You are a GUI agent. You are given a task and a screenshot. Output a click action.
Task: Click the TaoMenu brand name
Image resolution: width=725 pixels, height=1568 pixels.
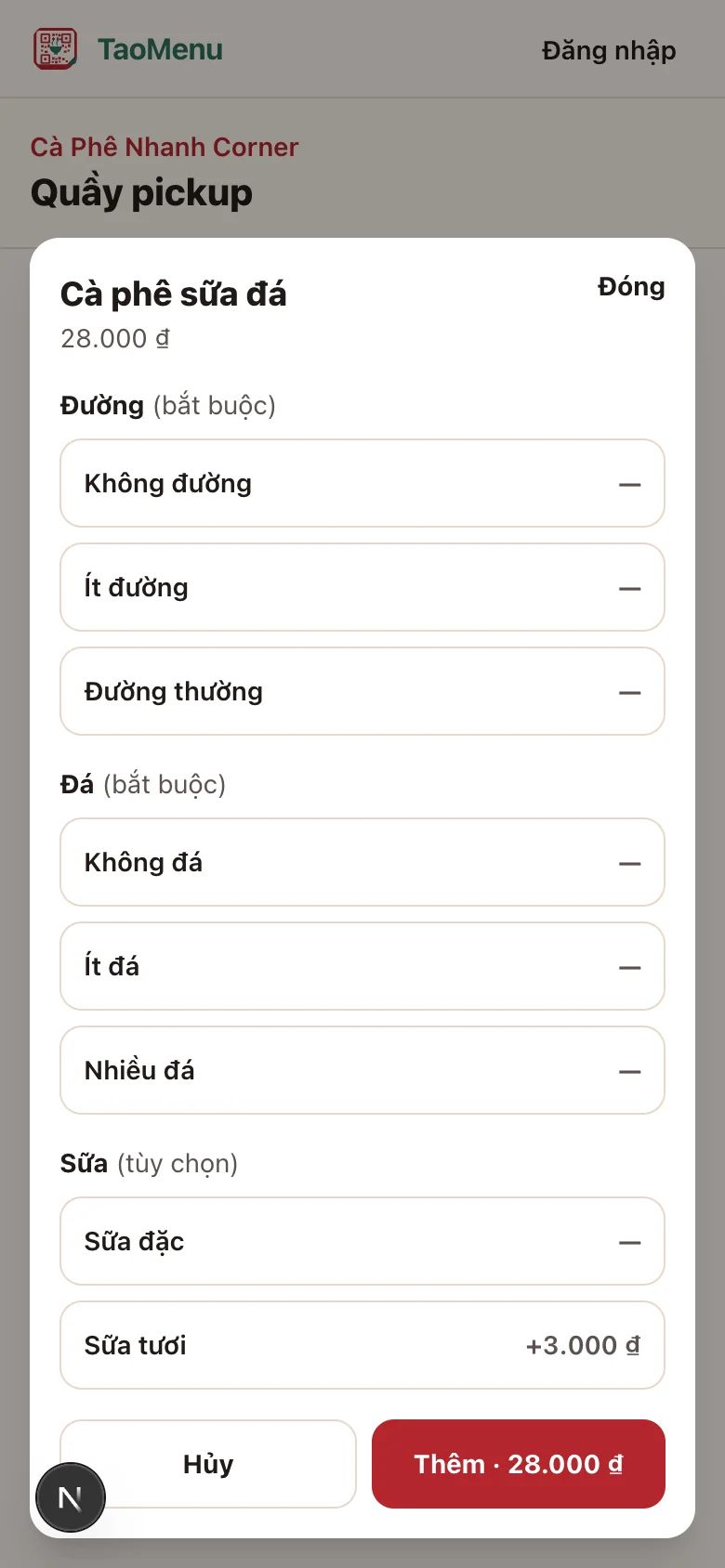160,49
